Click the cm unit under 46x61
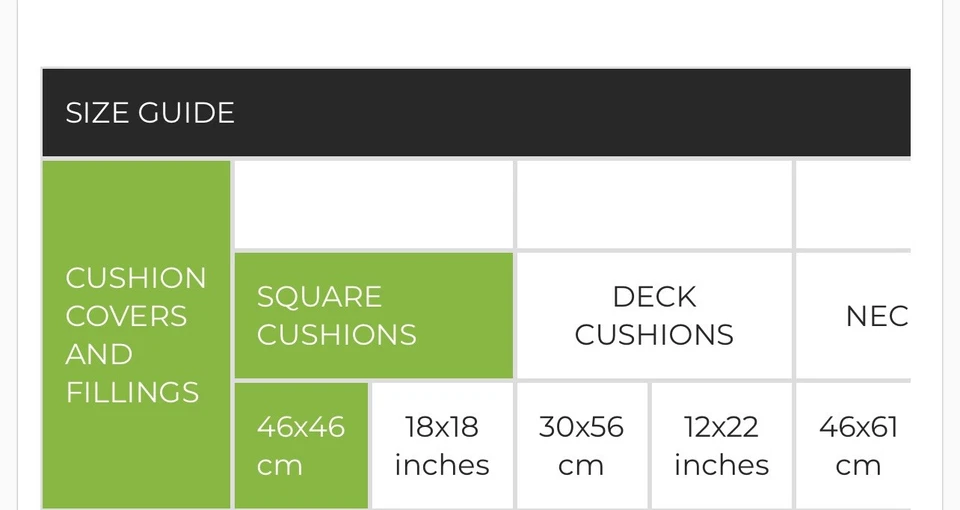Viewport: 960px width, 510px height. 858,465
